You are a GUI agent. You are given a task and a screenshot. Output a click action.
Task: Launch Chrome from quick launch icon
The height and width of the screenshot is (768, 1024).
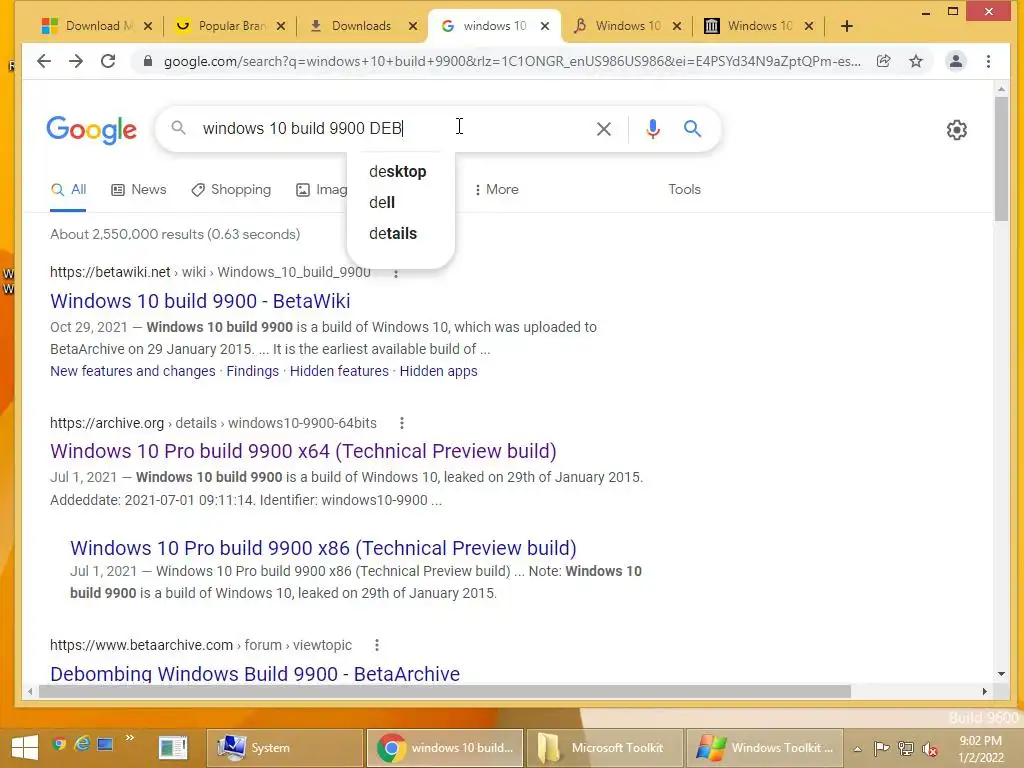[59, 744]
